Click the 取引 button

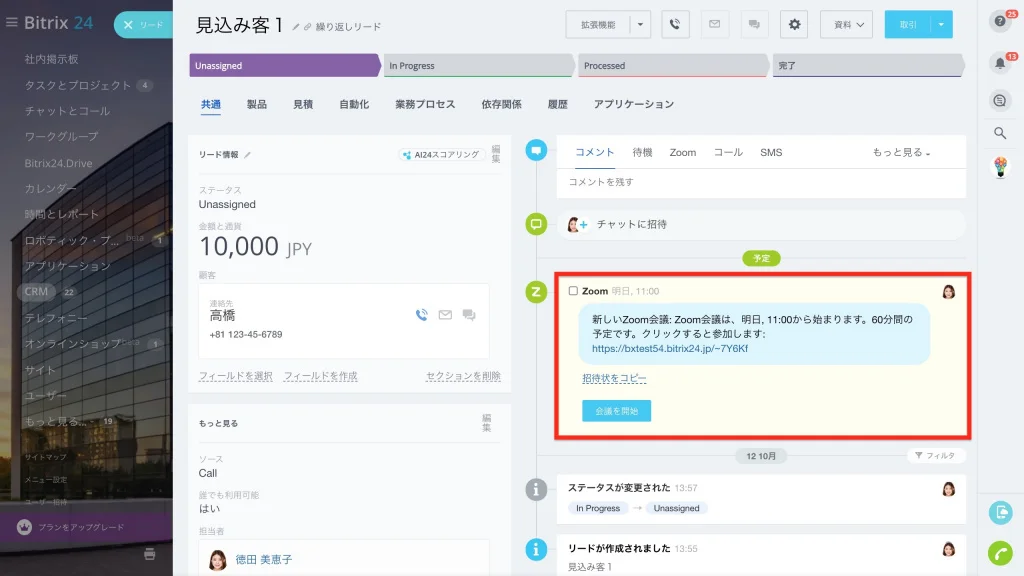tap(908, 25)
